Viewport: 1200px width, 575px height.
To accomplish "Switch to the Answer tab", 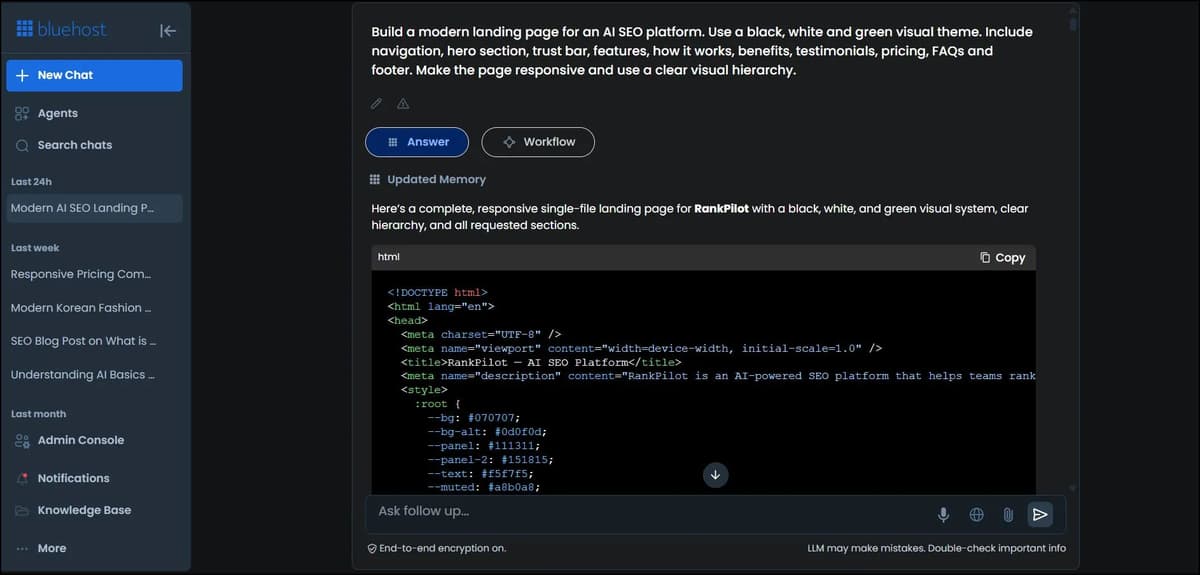I will 418,142.
